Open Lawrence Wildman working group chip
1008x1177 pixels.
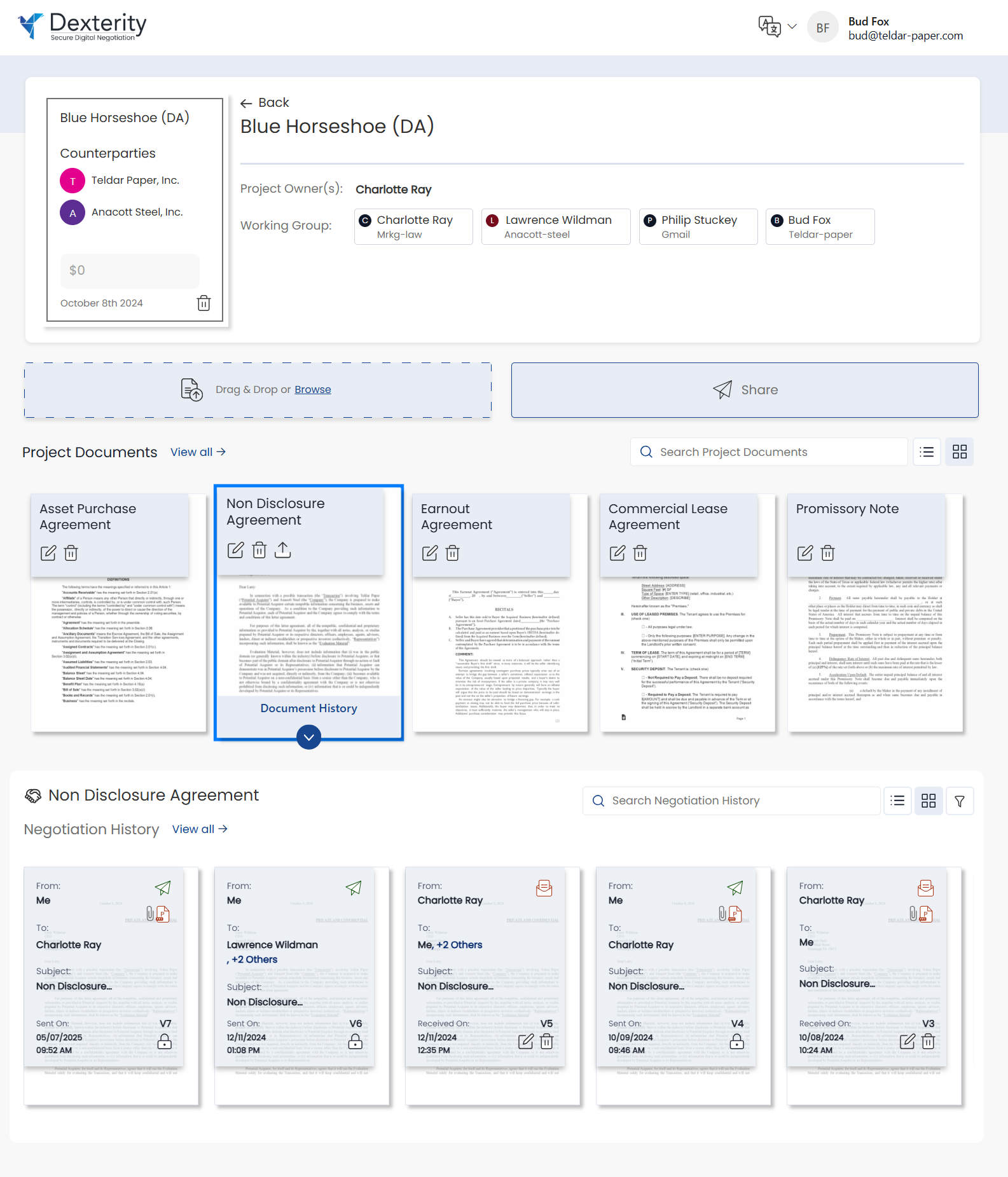click(x=556, y=226)
